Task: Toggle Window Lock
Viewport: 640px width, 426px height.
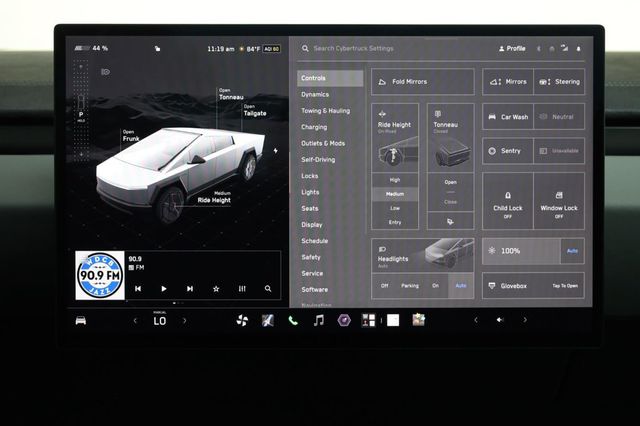Action: click(x=559, y=201)
